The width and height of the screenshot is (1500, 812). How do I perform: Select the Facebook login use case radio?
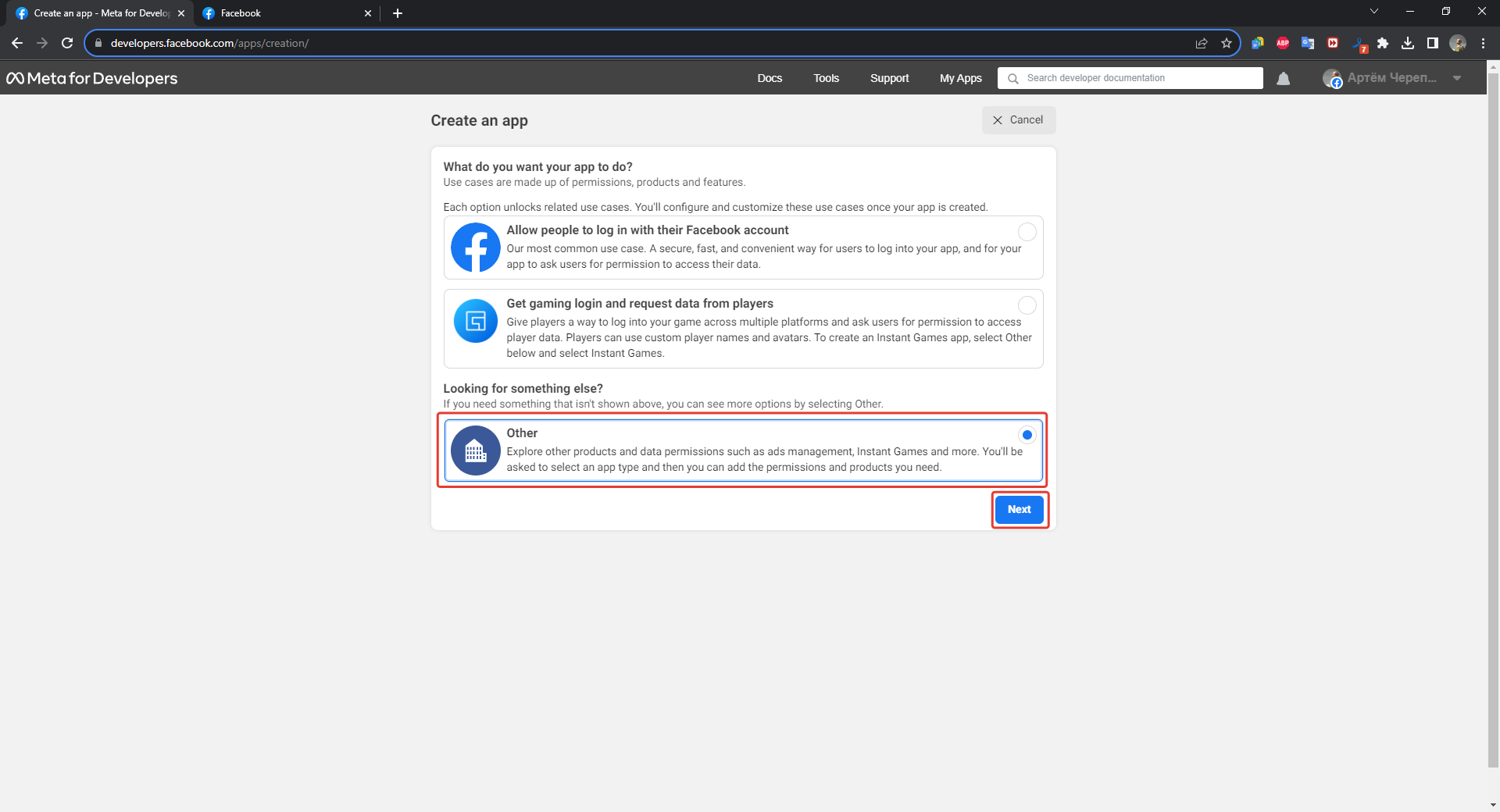click(1027, 232)
